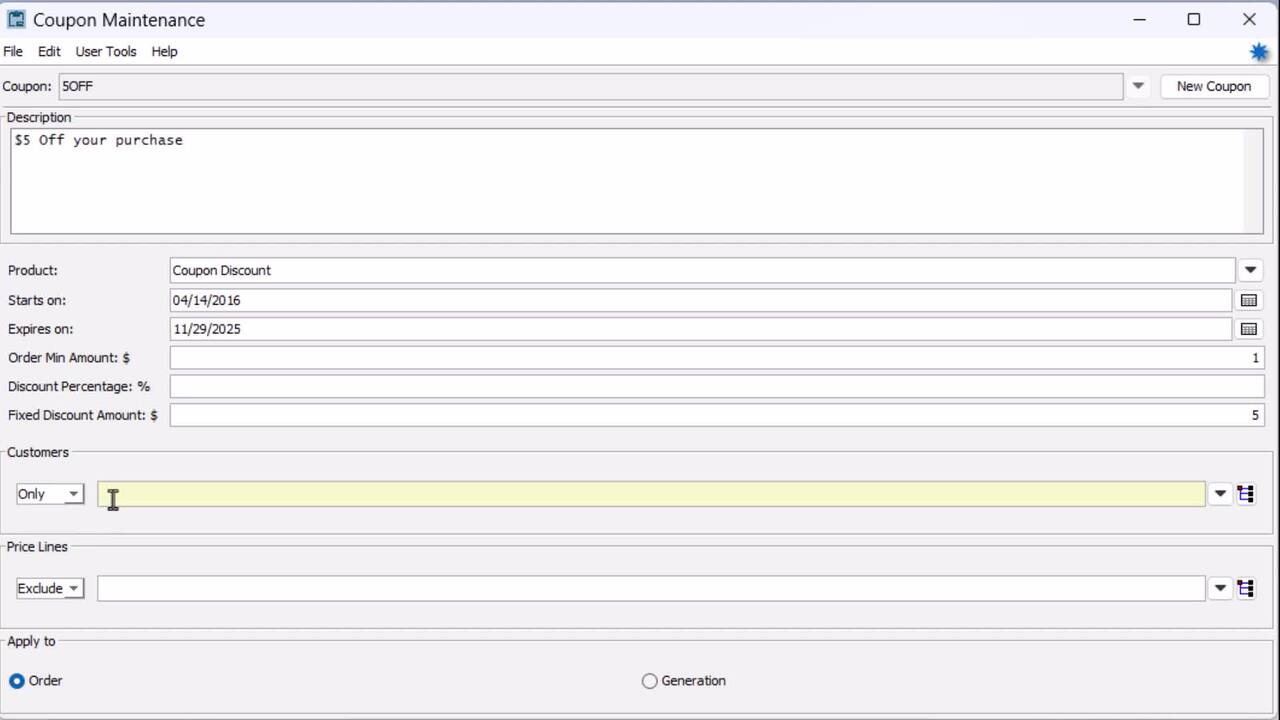Viewport: 1280px width, 720px height.
Task: Expand the Product dropdown arrow
Action: 1251,270
